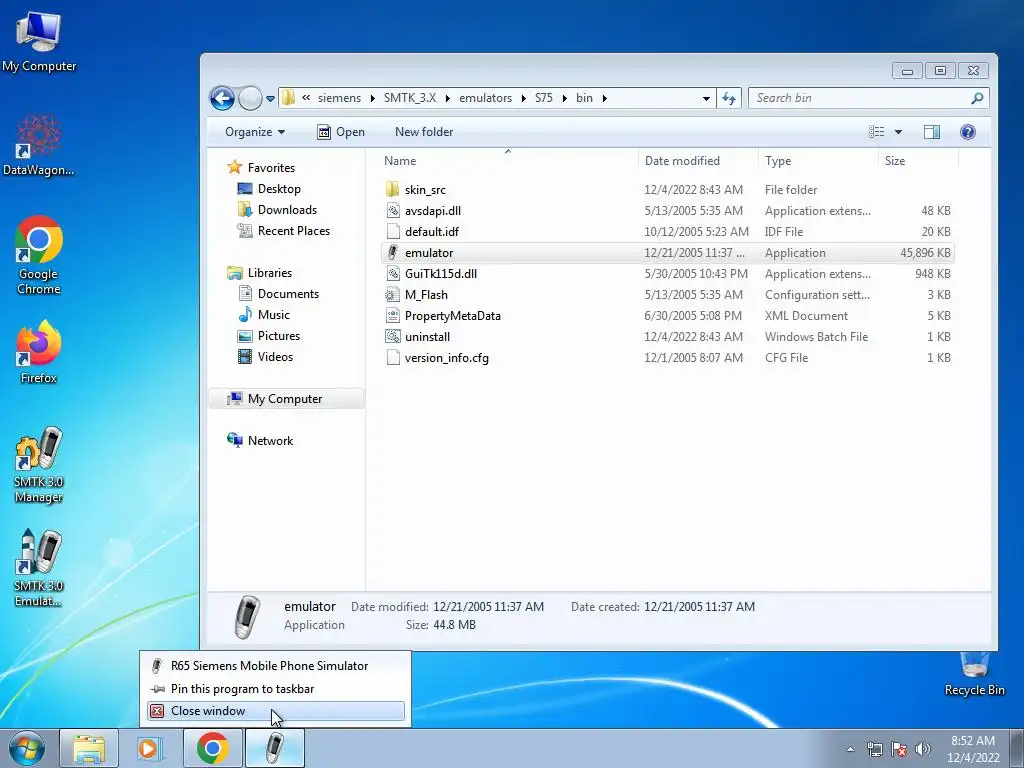Screen dimensions: 1024x768
Task: Select GuiTk115d.dll file
Action: (667, 274)
